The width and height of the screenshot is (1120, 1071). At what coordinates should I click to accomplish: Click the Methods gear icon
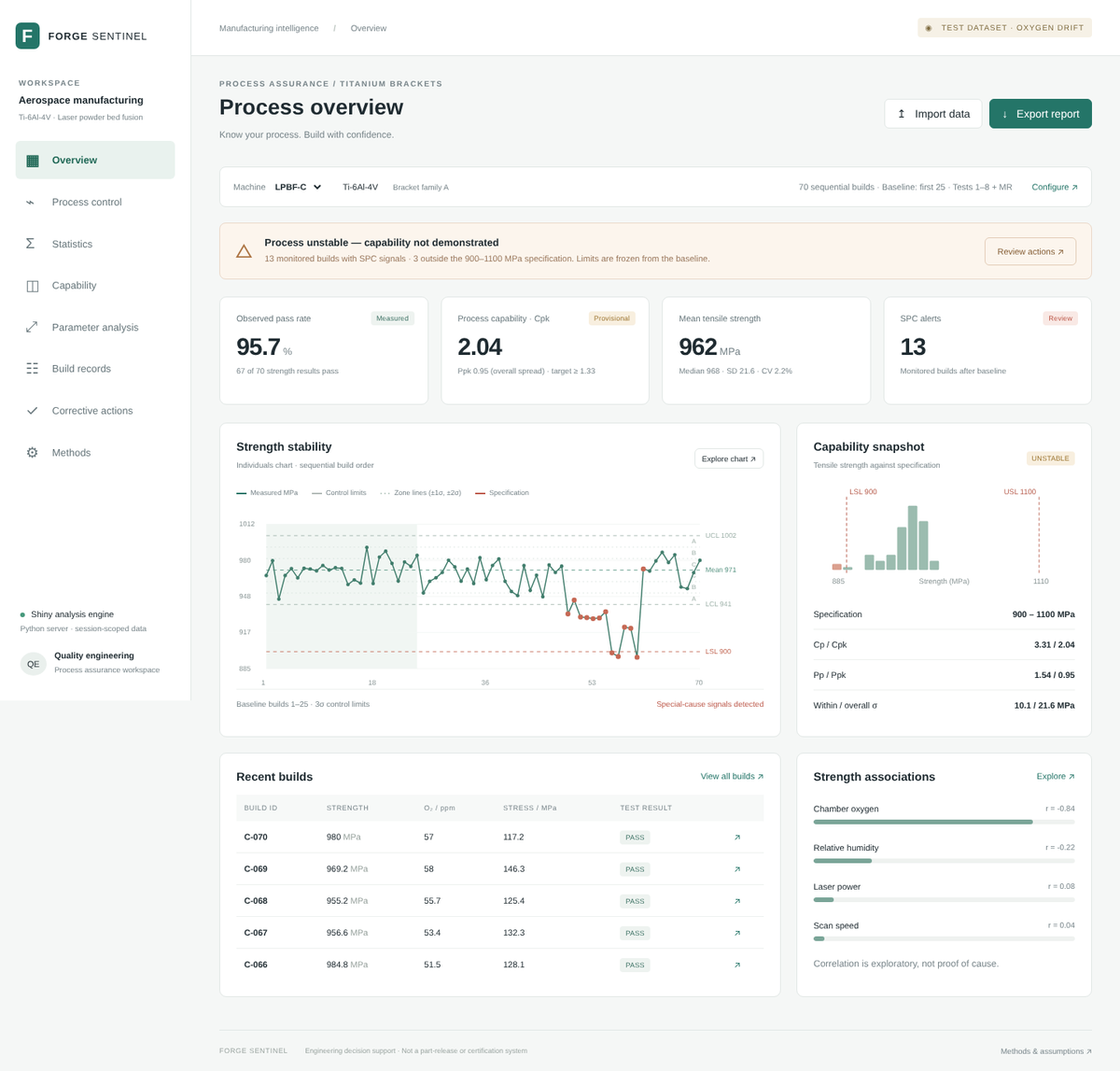coord(33,453)
